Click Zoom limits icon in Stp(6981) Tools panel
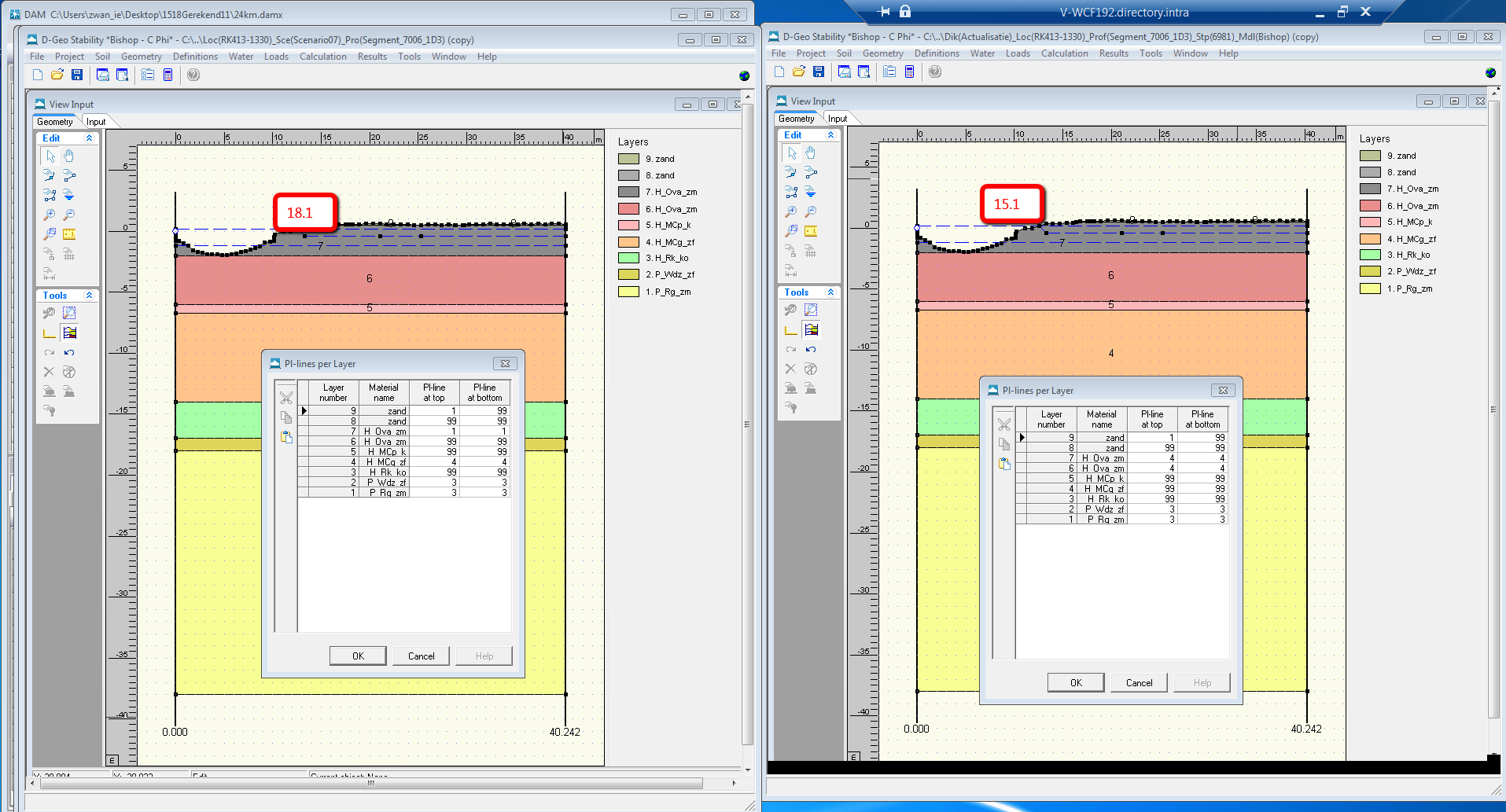The width and height of the screenshot is (1506, 812). (x=811, y=310)
